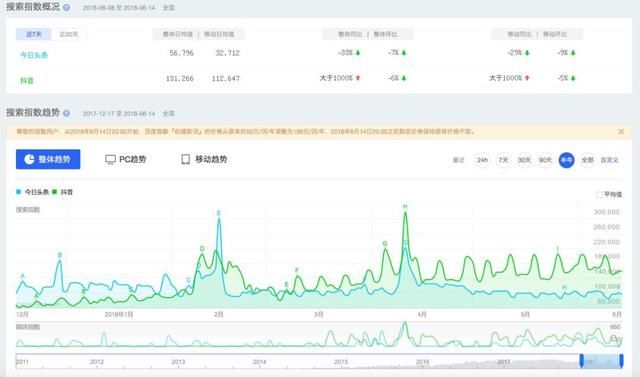Viewport: 640px width, 377px height.
Task: Select the 24h time range
Action: click(482, 160)
